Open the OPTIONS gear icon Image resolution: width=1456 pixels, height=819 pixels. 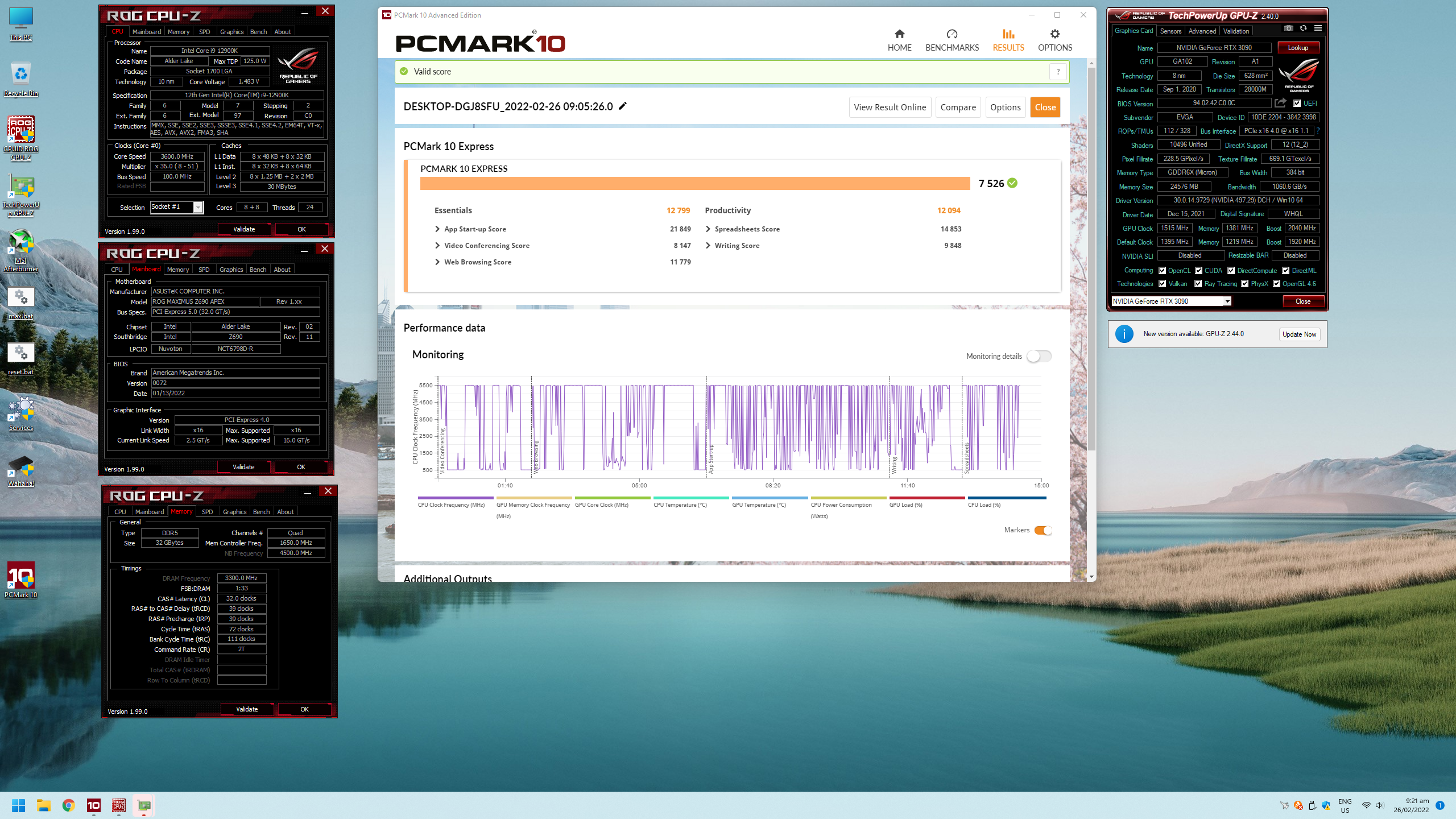tap(1055, 34)
